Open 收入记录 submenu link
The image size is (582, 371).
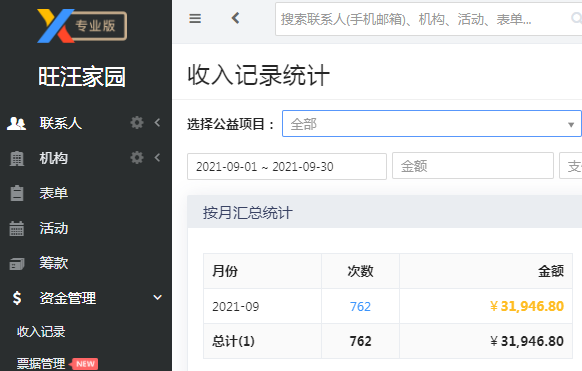point(41,331)
